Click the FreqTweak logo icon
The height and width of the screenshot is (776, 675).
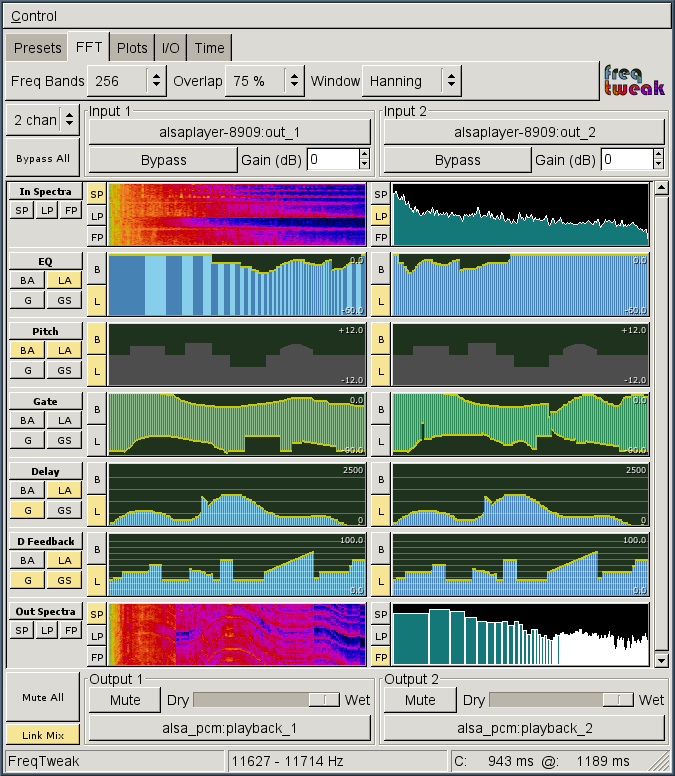(x=633, y=81)
